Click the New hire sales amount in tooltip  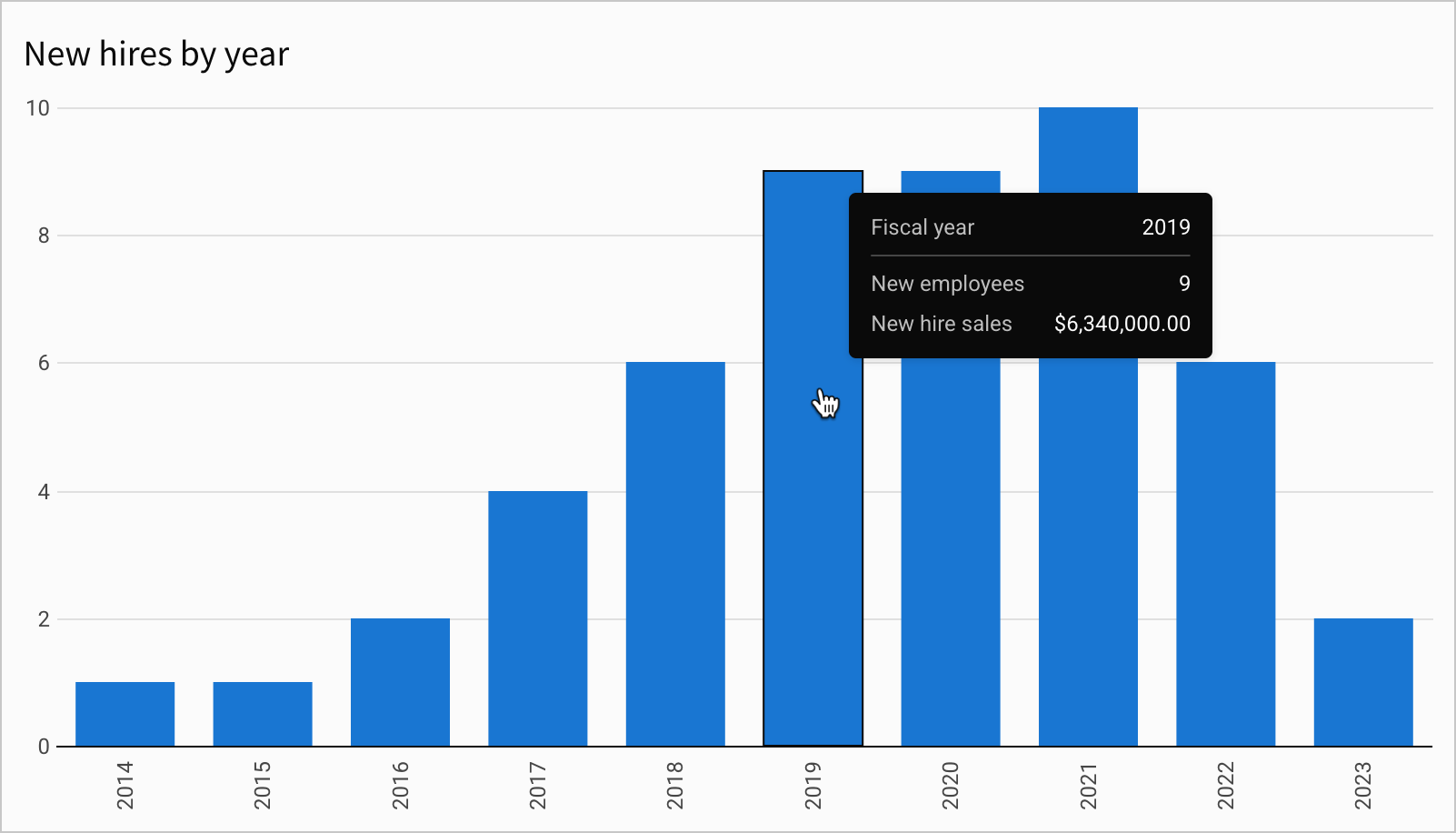1123,324
